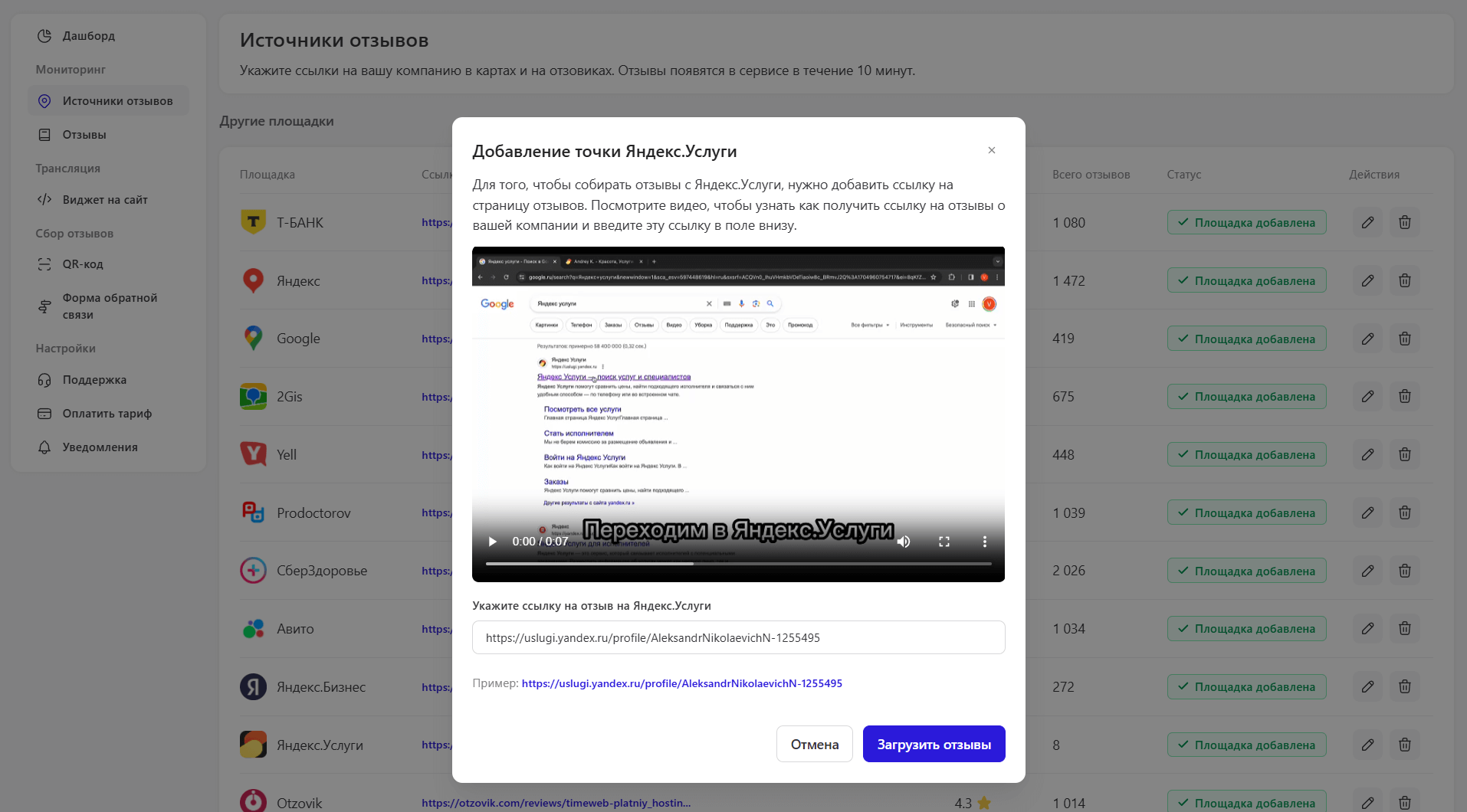
Task: Enter fullscreen mode for the video
Action: pos(944,542)
